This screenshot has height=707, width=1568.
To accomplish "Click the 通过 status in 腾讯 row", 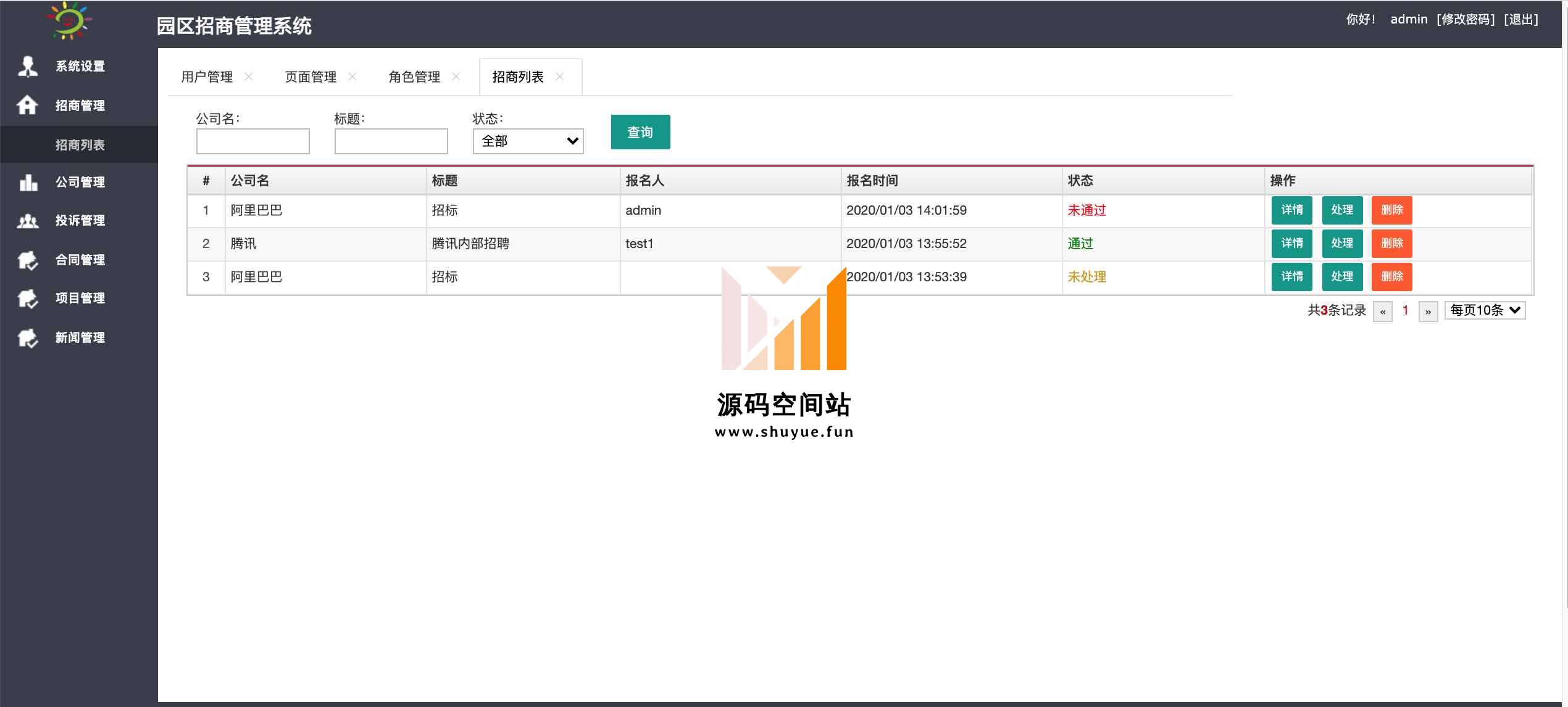I will click(1080, 244).
